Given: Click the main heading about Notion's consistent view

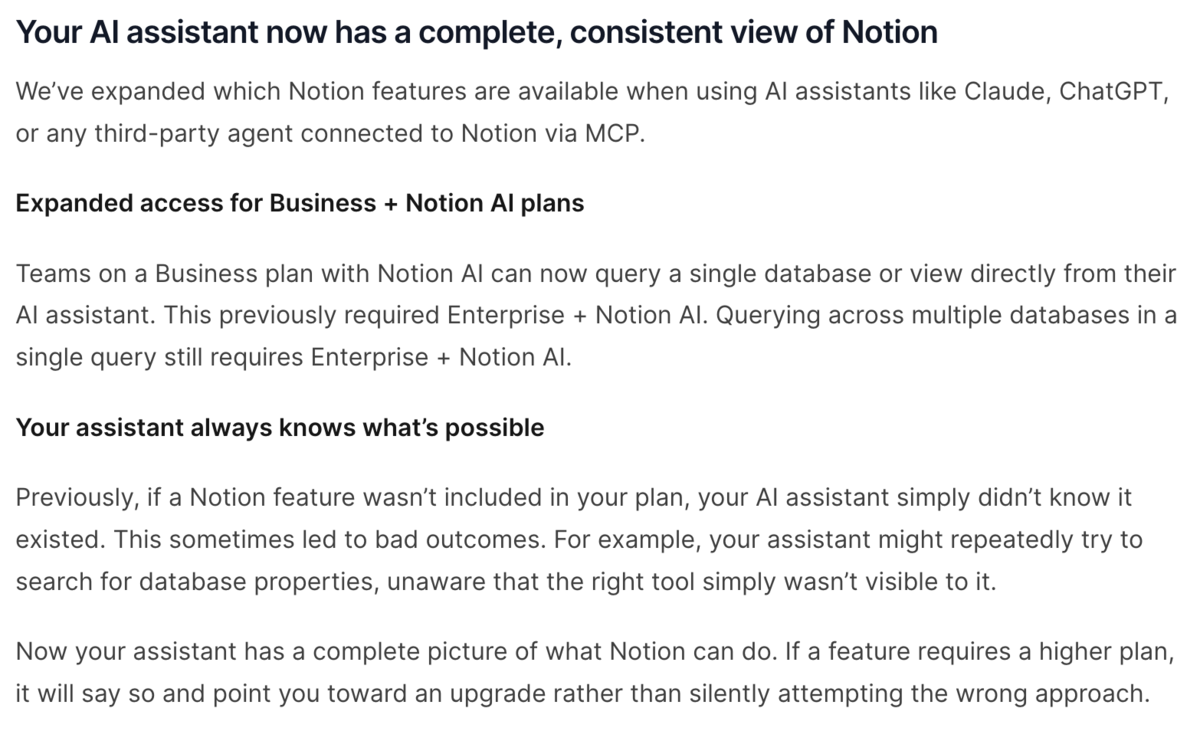Looking at the screenshot, I should (477, 33).
